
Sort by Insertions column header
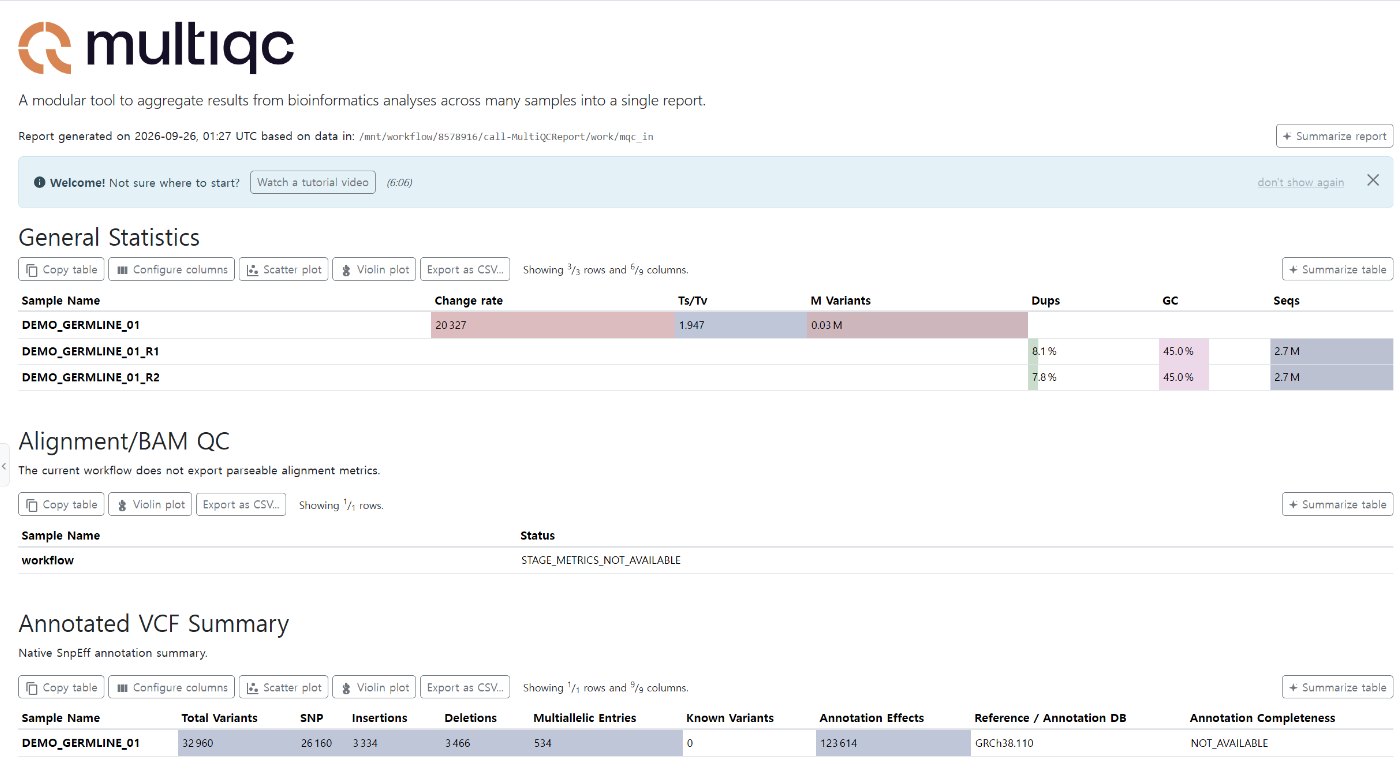[380, 718]
